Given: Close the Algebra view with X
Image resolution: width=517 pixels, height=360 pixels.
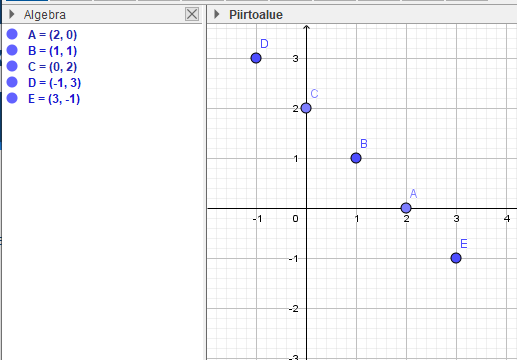Looking at the screenshot, I should tap(192, 14).
